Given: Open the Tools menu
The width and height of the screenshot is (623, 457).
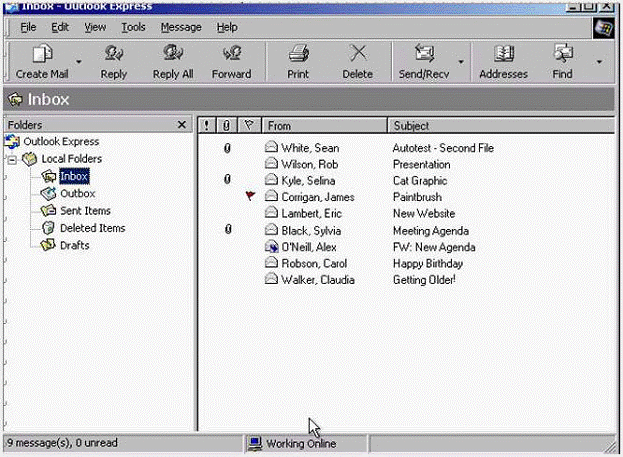Looking at the screenshot, I should click(133, 27).
